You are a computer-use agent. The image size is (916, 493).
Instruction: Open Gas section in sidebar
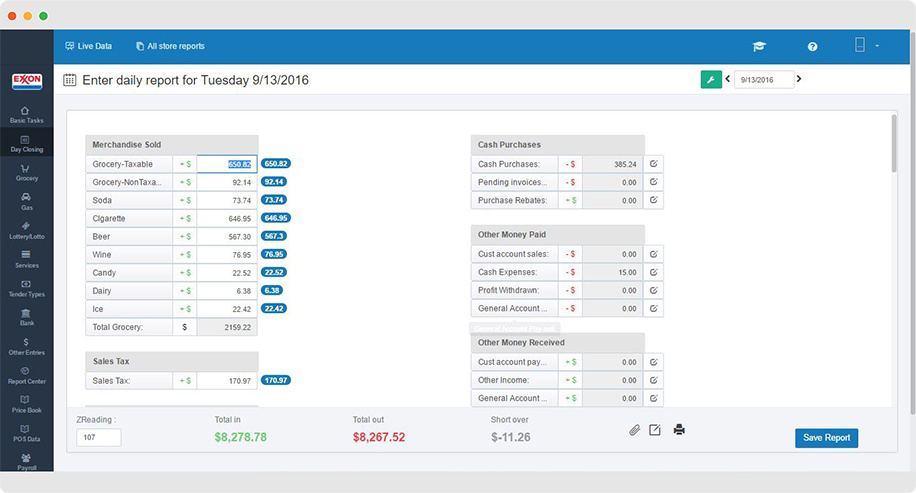[27, 201]
